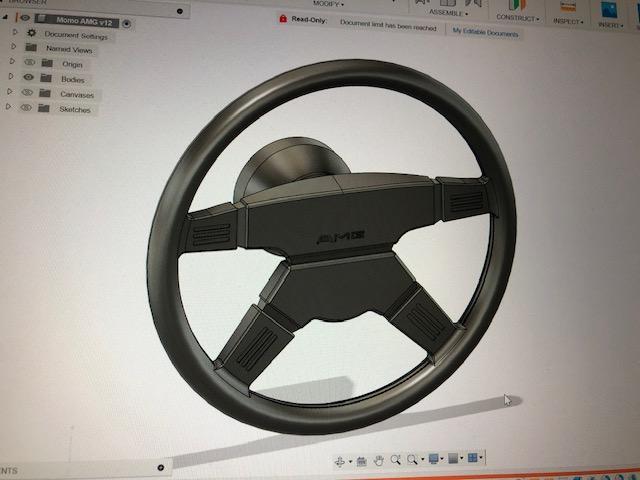Open the Display Settings dropdown arrow

[x=442, y=459]
